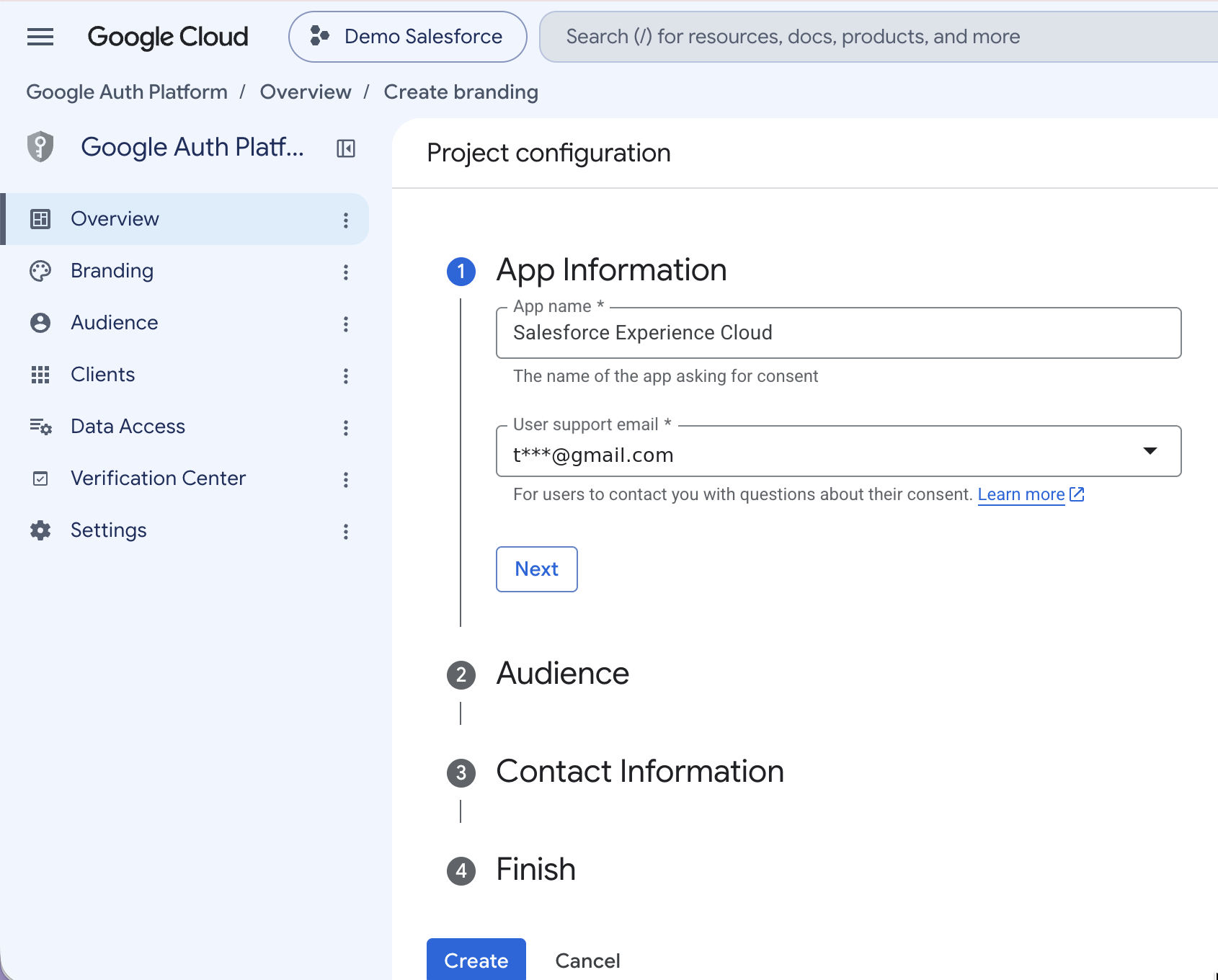Click the Cancel button
Viewport: 1218px width, 980px height.
(x=587, y=961)
